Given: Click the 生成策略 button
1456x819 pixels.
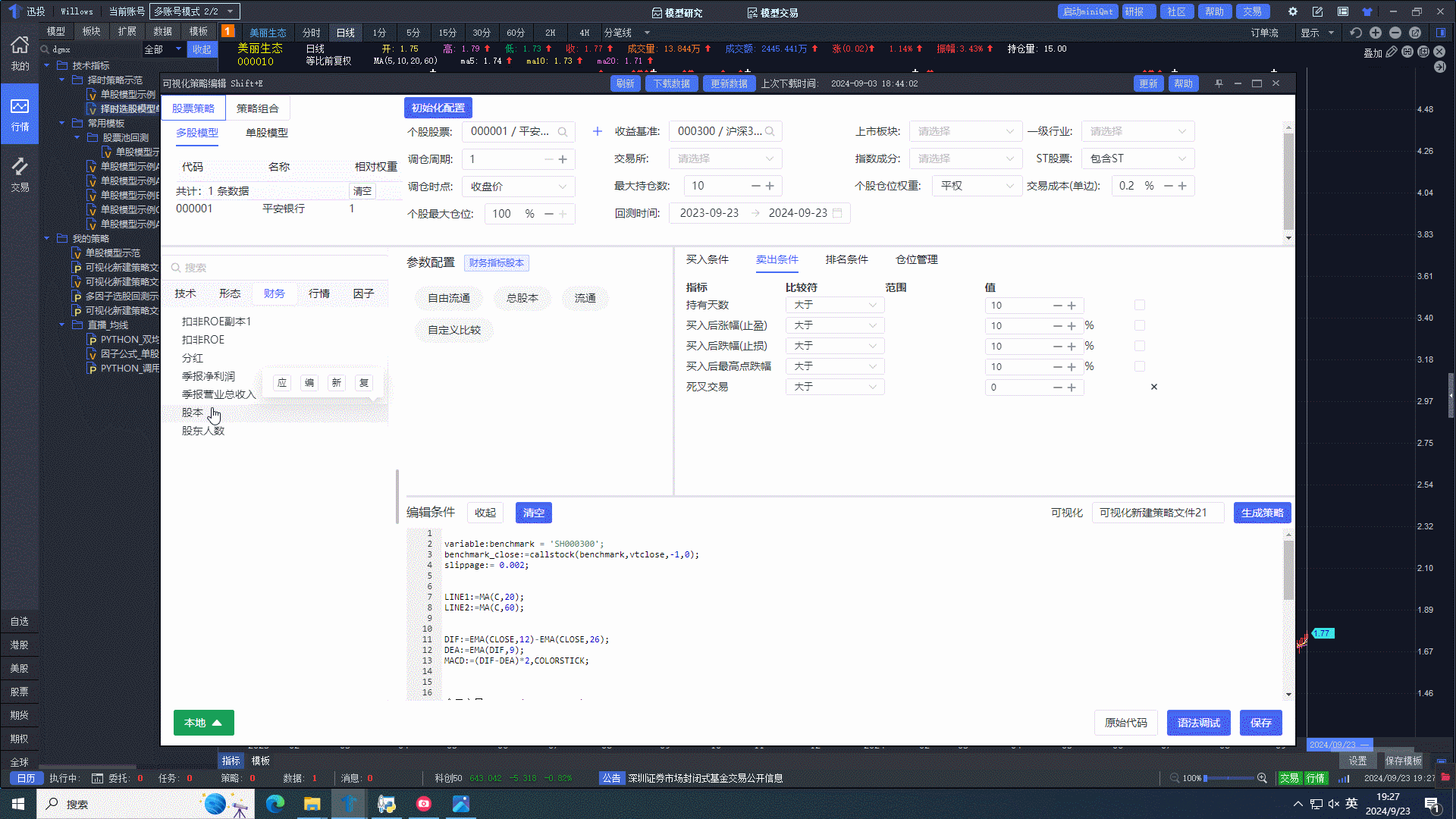Looking at the screenshot, I should (1262, 513).
